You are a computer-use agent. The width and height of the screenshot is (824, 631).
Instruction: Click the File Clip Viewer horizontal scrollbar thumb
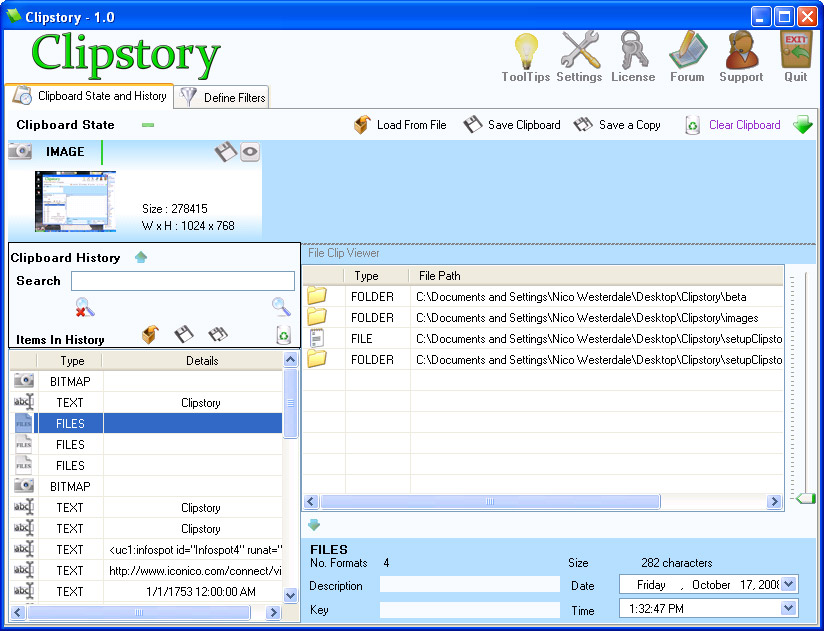click(x=490, y=502)
